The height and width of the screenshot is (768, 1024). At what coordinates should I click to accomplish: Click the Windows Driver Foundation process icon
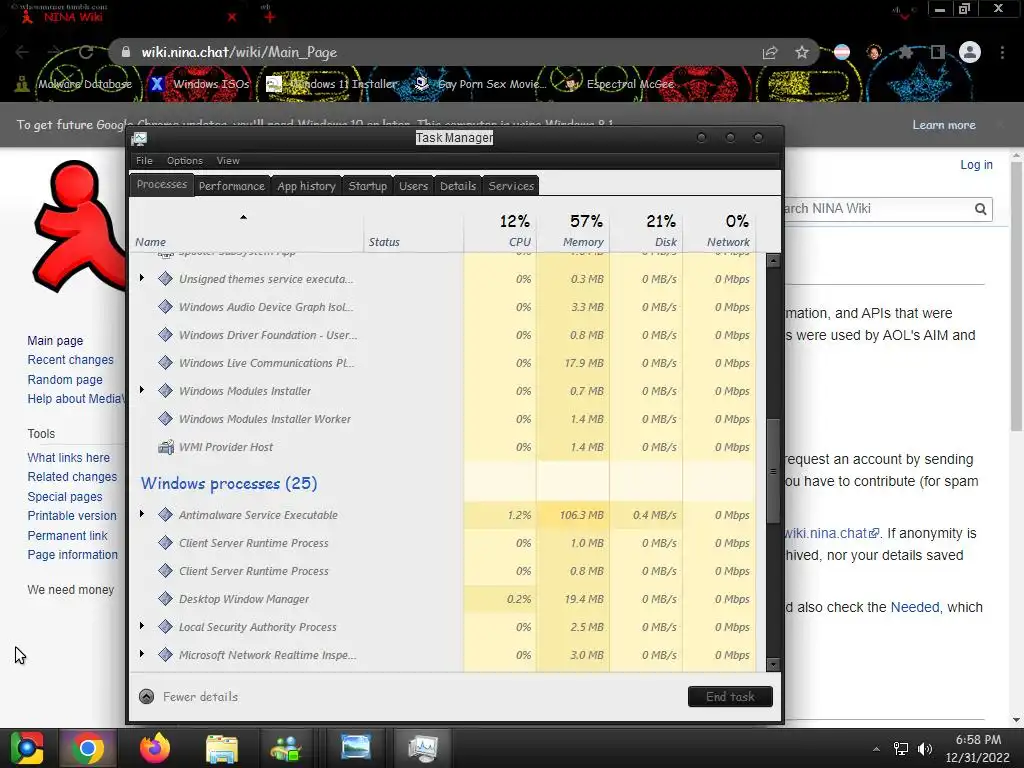pos(165,335)
